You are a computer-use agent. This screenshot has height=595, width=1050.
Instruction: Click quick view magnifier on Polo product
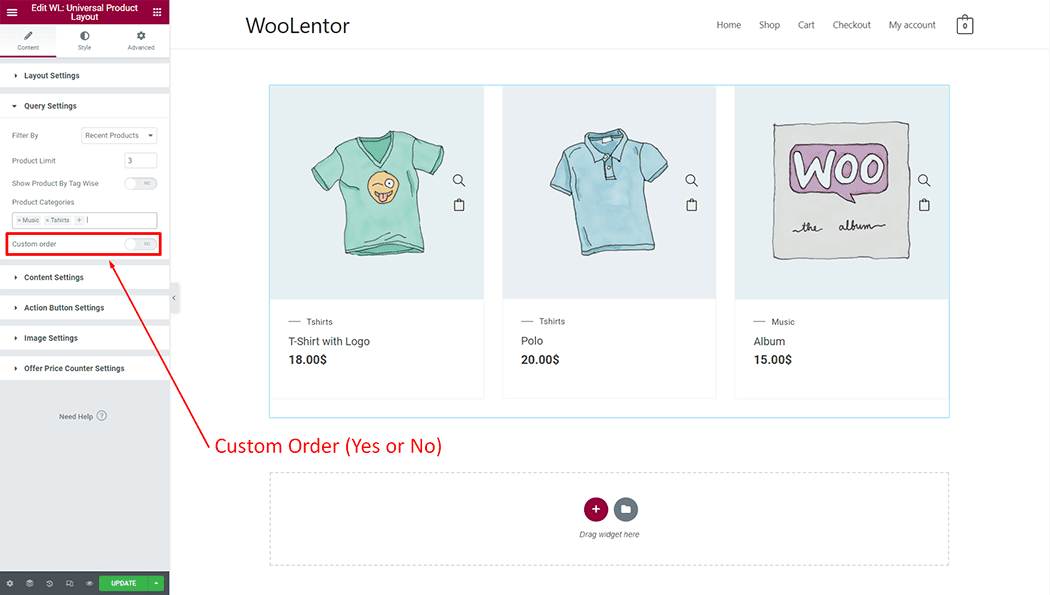click(691, 181)
